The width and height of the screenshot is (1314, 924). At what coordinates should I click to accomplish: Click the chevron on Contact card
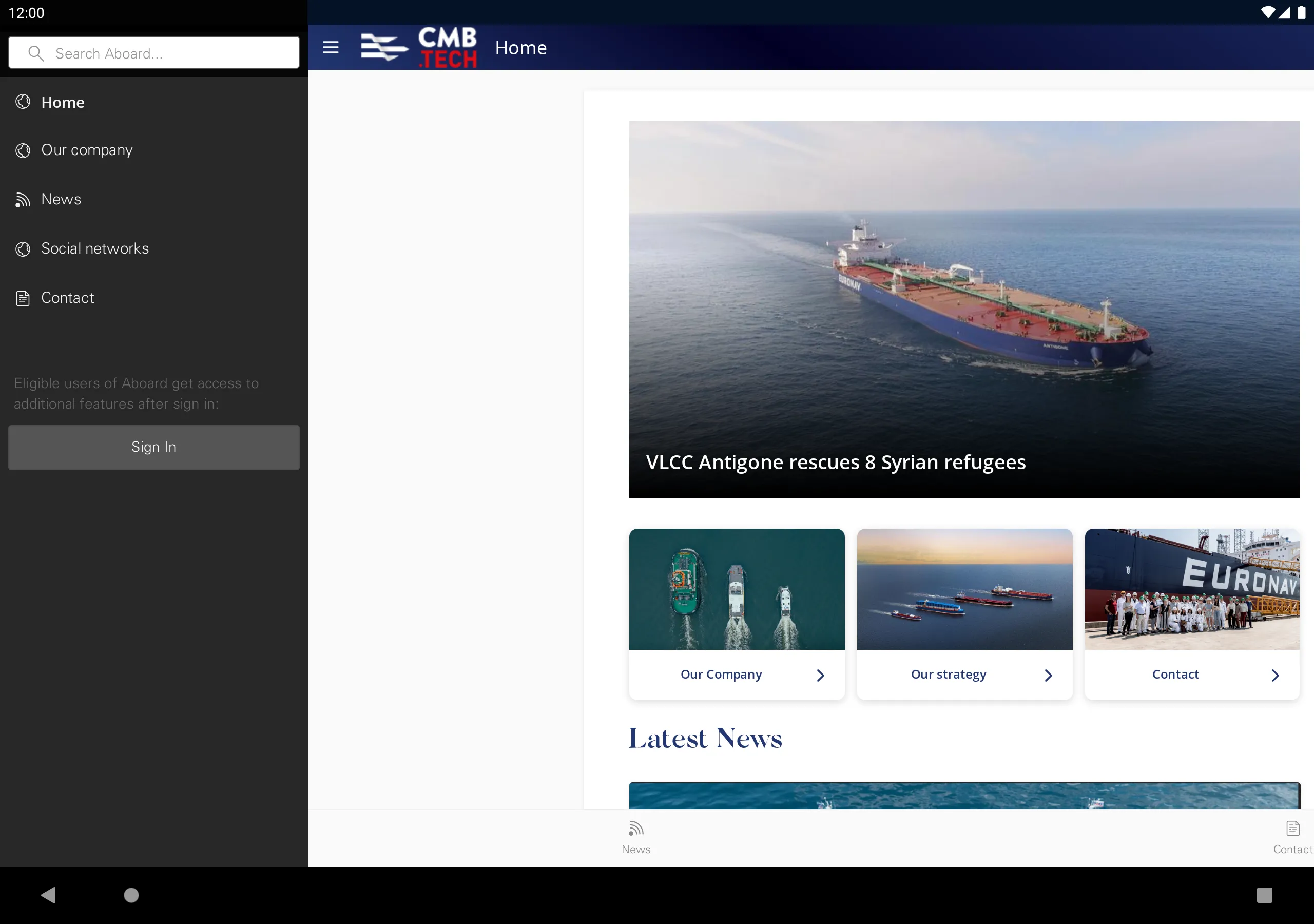(1274, 675)
